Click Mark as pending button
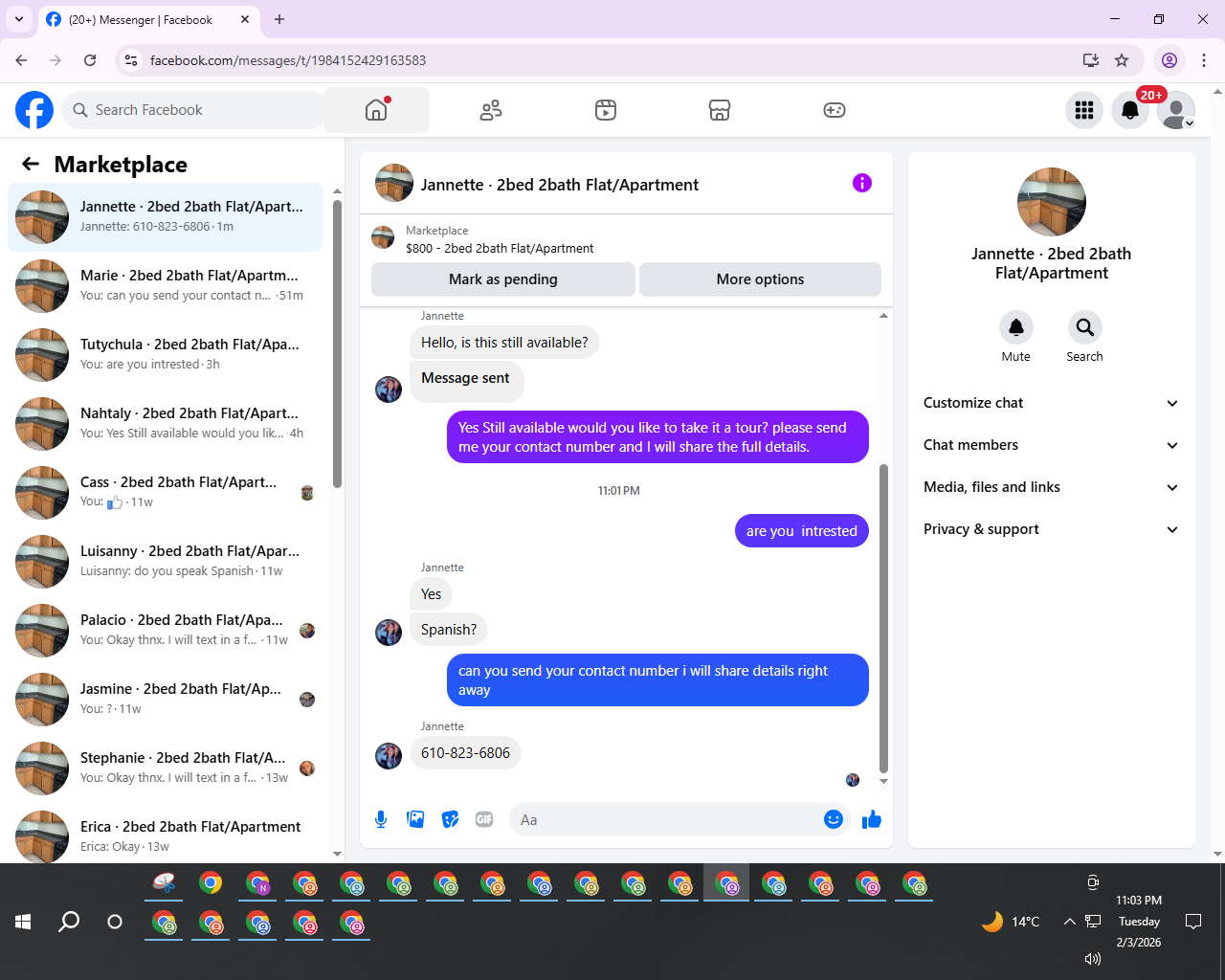This screenshot has width=1225, height=980. 503,279
